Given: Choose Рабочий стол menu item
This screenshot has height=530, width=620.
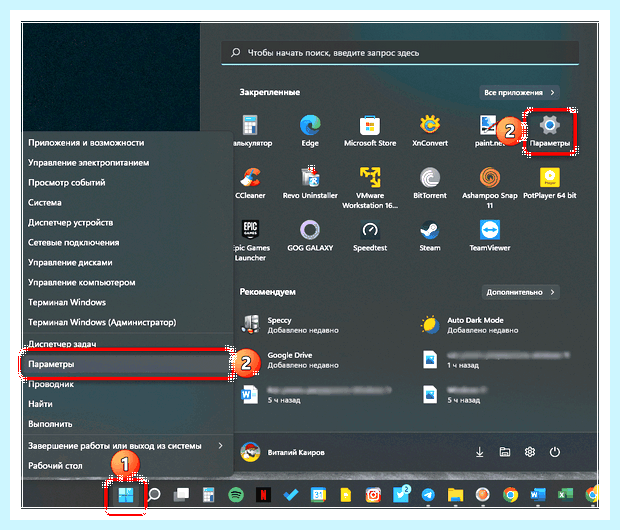Looking at the screenshot, I should coord(127,466).
